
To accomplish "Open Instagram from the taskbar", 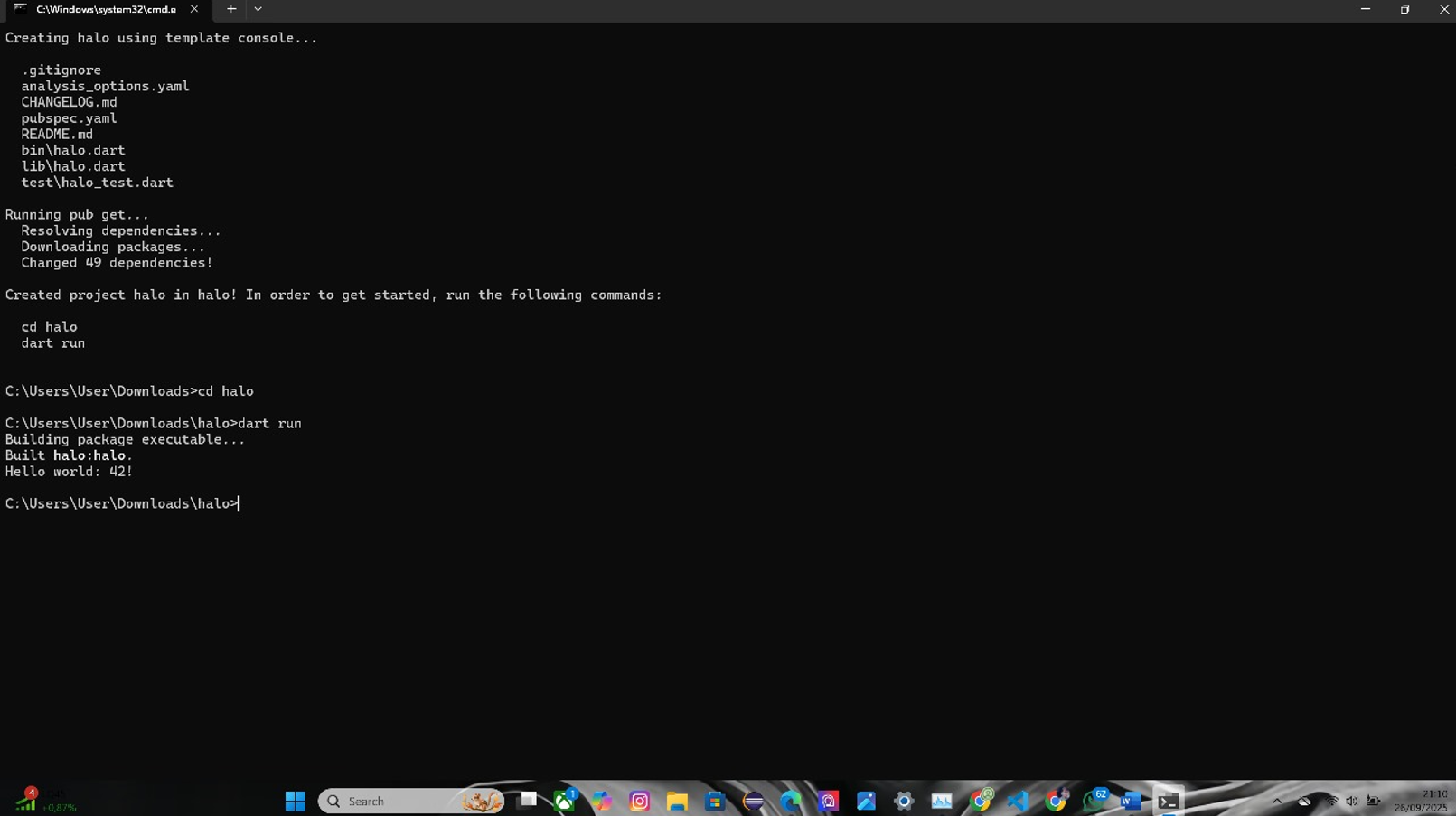I will pos(639,801).
